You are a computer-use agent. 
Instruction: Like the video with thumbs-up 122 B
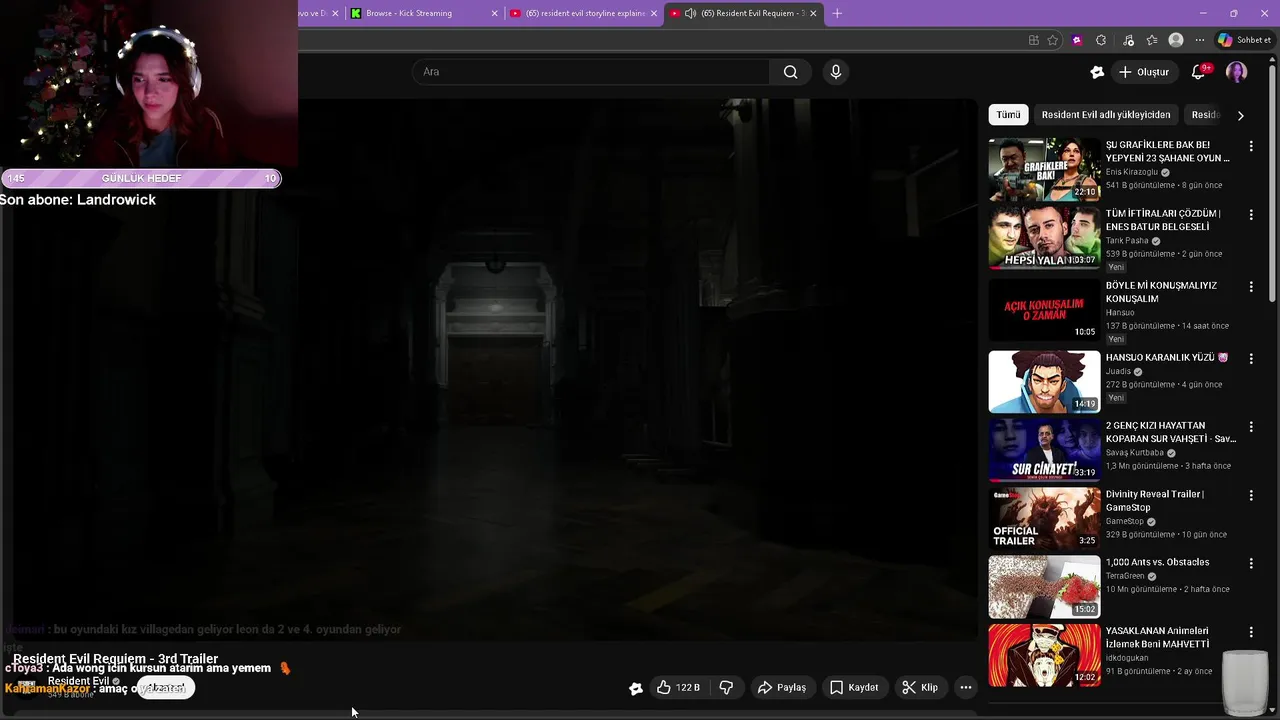pyautogui.click(x=678, y=687)
